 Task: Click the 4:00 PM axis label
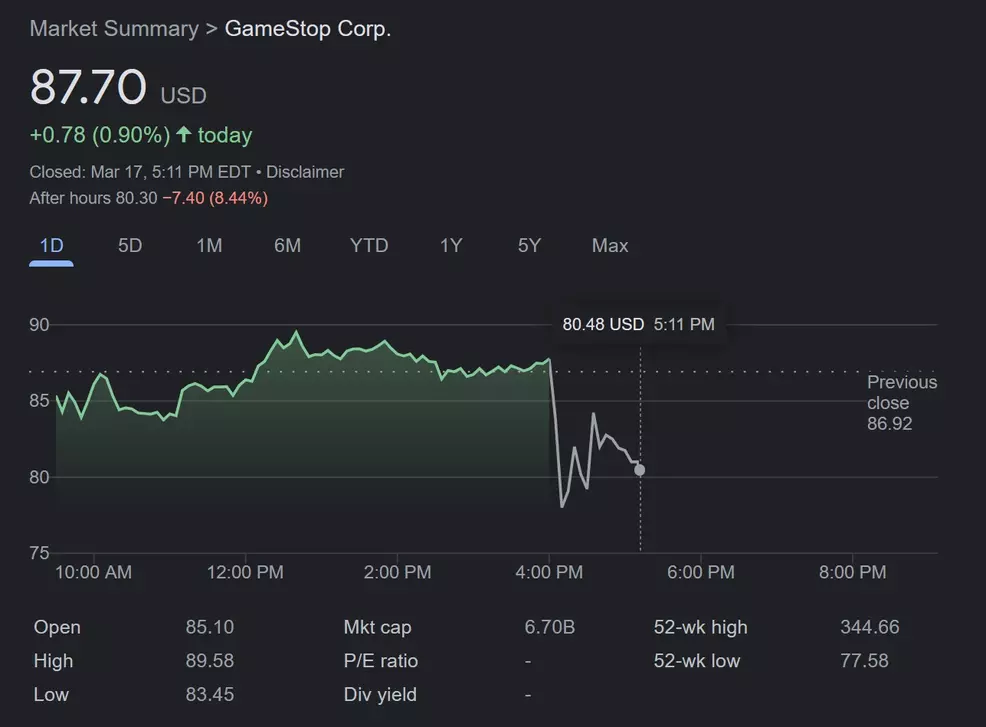[x=549, y=572]
